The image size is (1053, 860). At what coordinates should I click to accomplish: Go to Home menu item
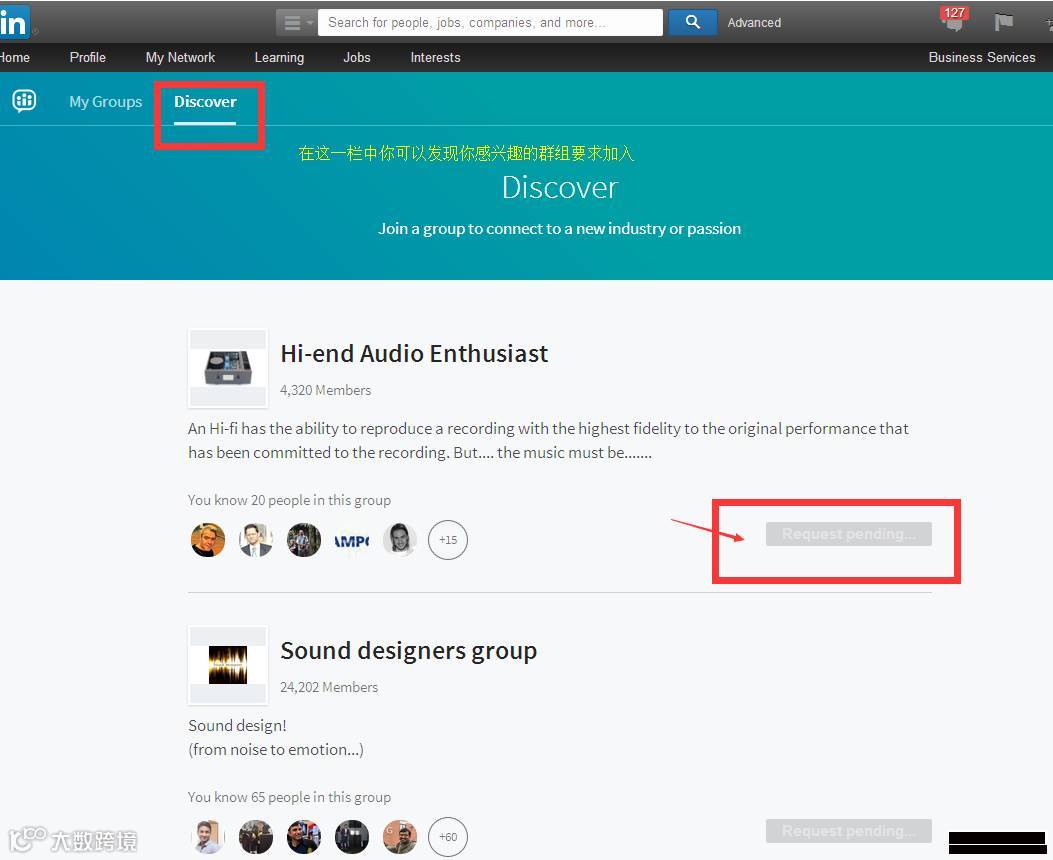point(15,58)
